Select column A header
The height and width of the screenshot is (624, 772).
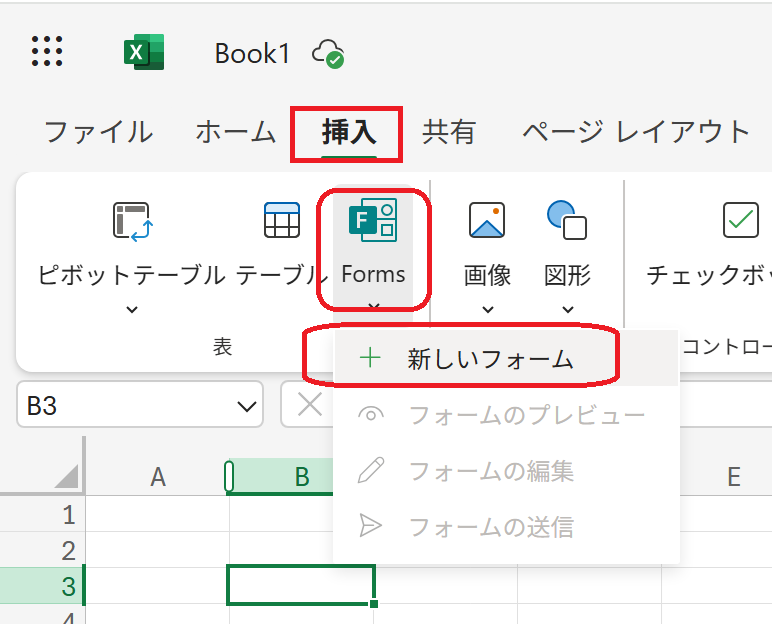[x=157, y=477]
